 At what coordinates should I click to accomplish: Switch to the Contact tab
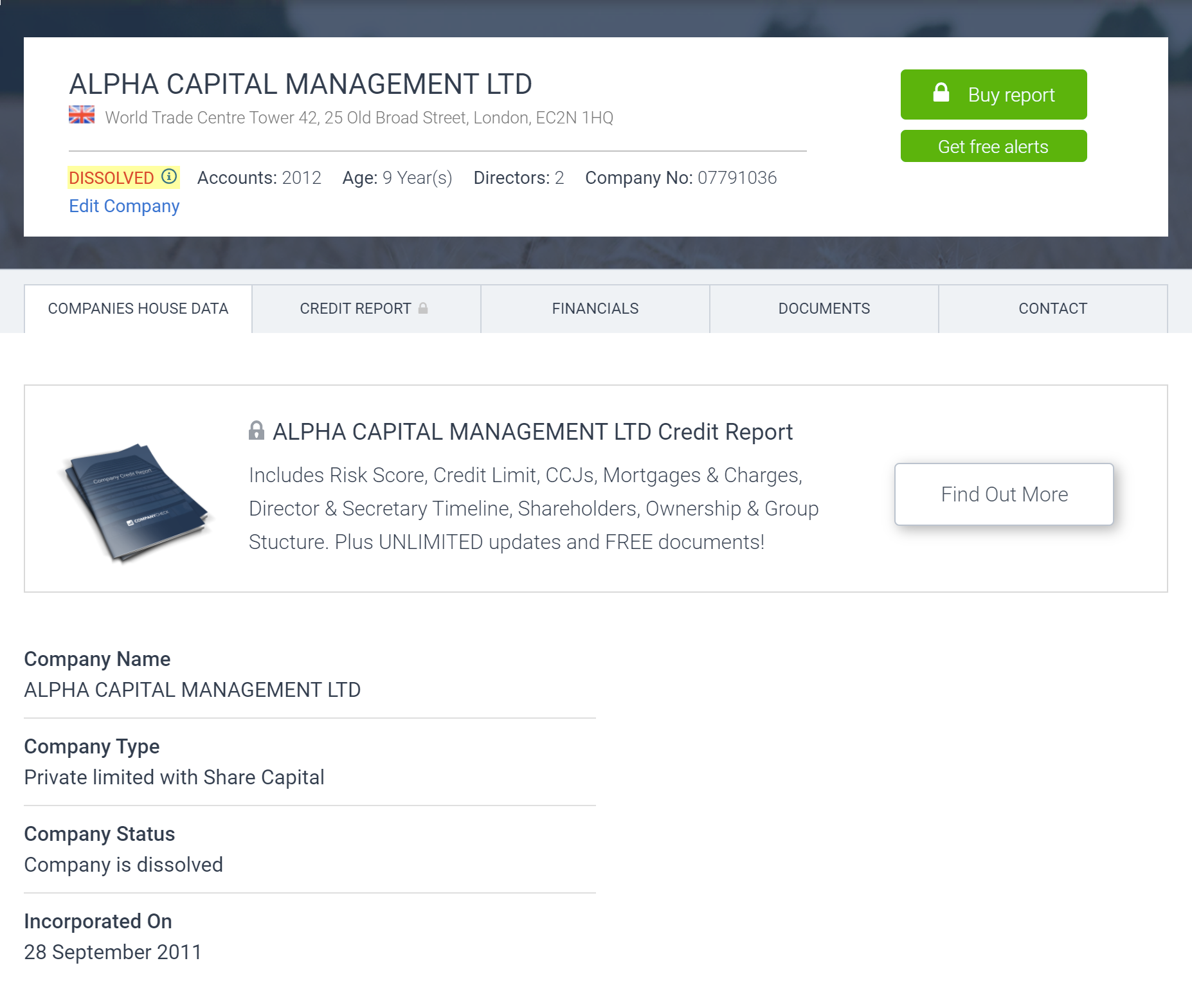tap(1053, 309)
